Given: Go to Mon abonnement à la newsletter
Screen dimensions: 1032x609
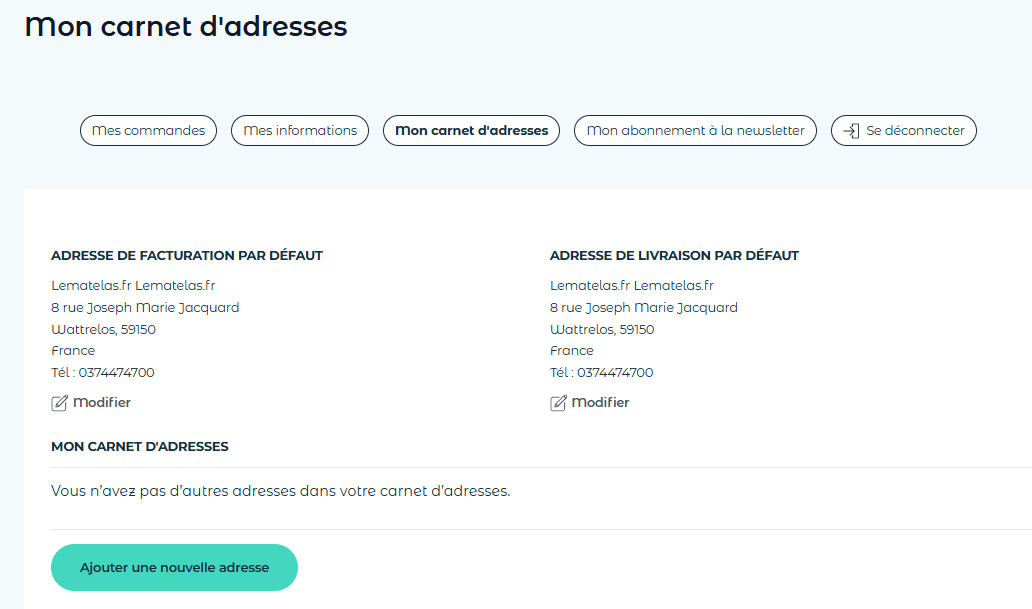Looking at the screenshot, I should tap(695, 131).
